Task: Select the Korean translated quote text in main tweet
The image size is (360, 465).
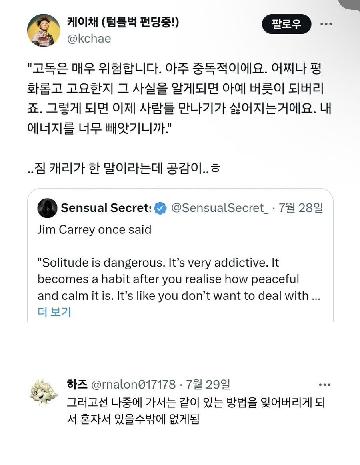Action: click(179, 98)
